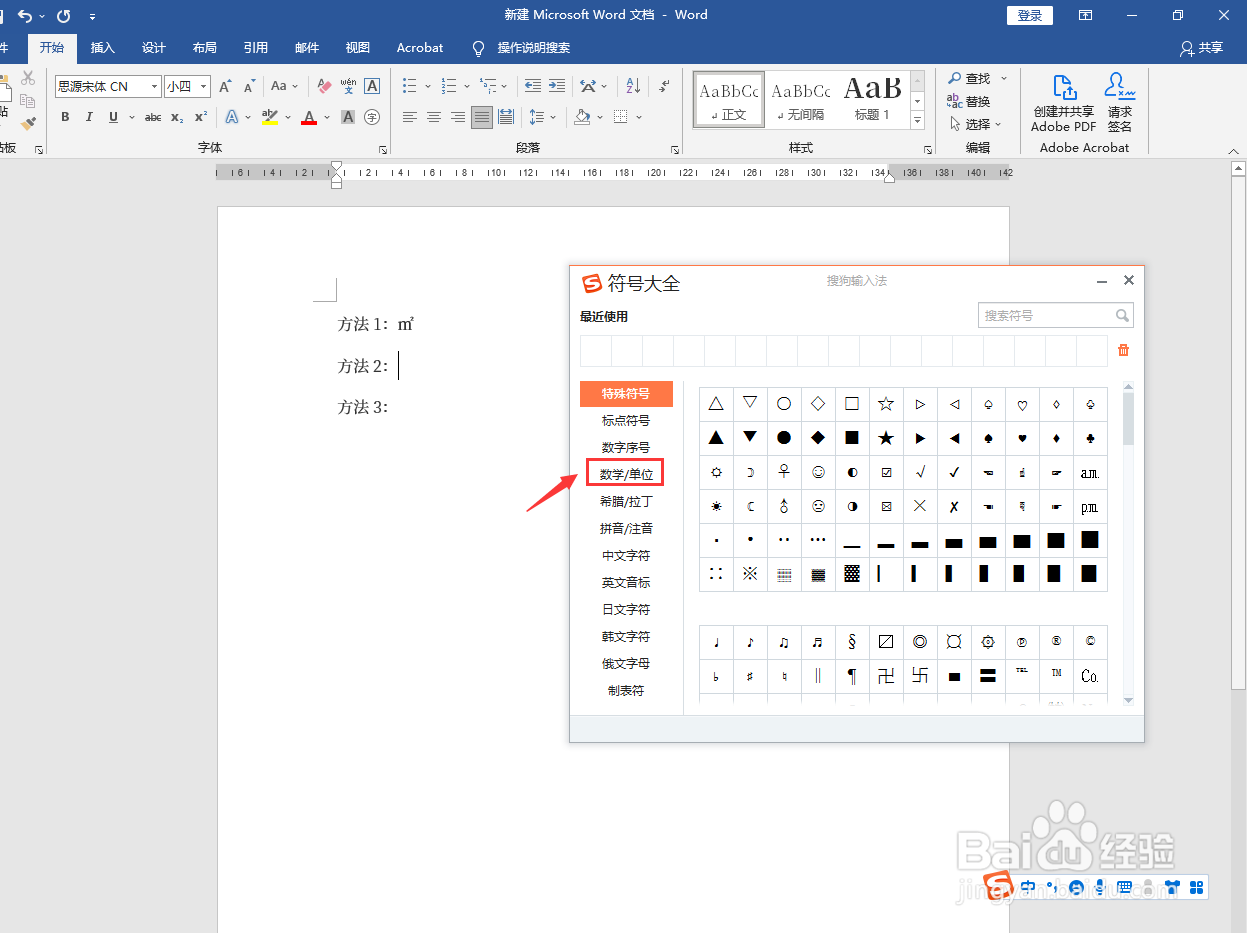Switch to the 设计 tab

(154, 48)
